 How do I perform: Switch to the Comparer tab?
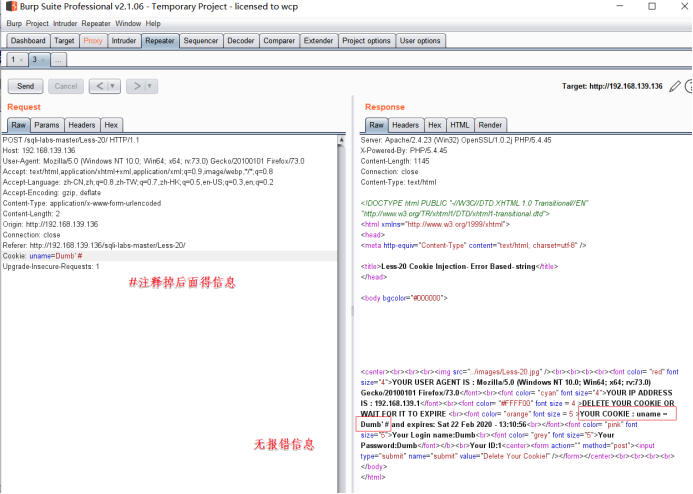[279, 41]
